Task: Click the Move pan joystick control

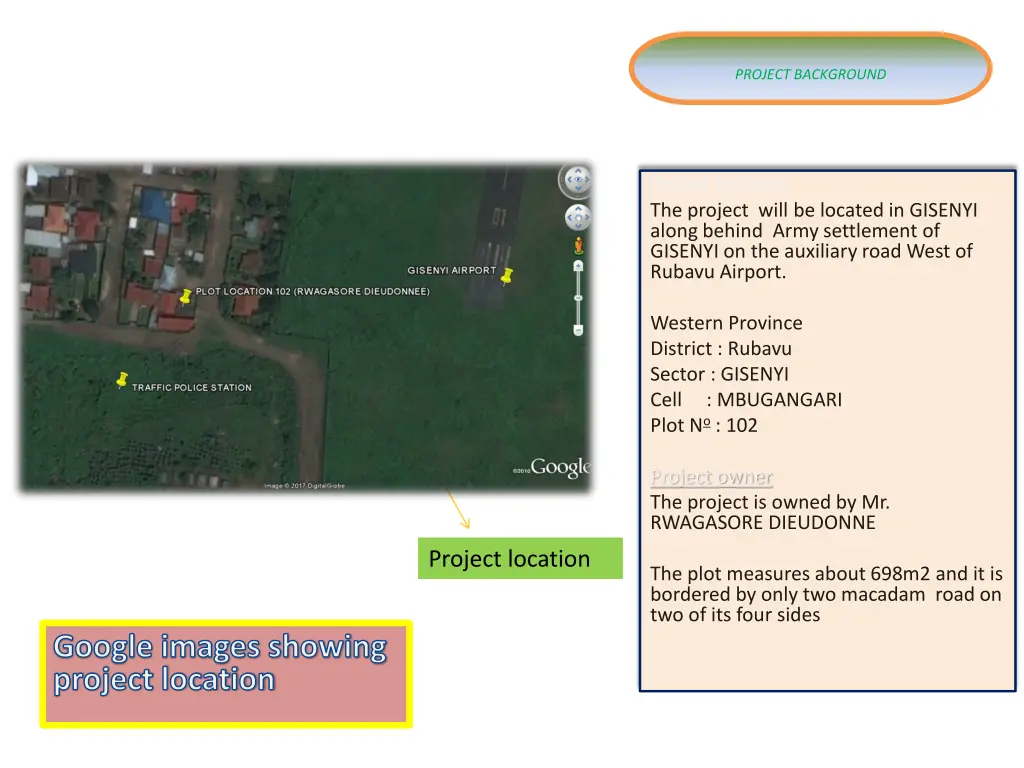Action: [x=577, y=217]
